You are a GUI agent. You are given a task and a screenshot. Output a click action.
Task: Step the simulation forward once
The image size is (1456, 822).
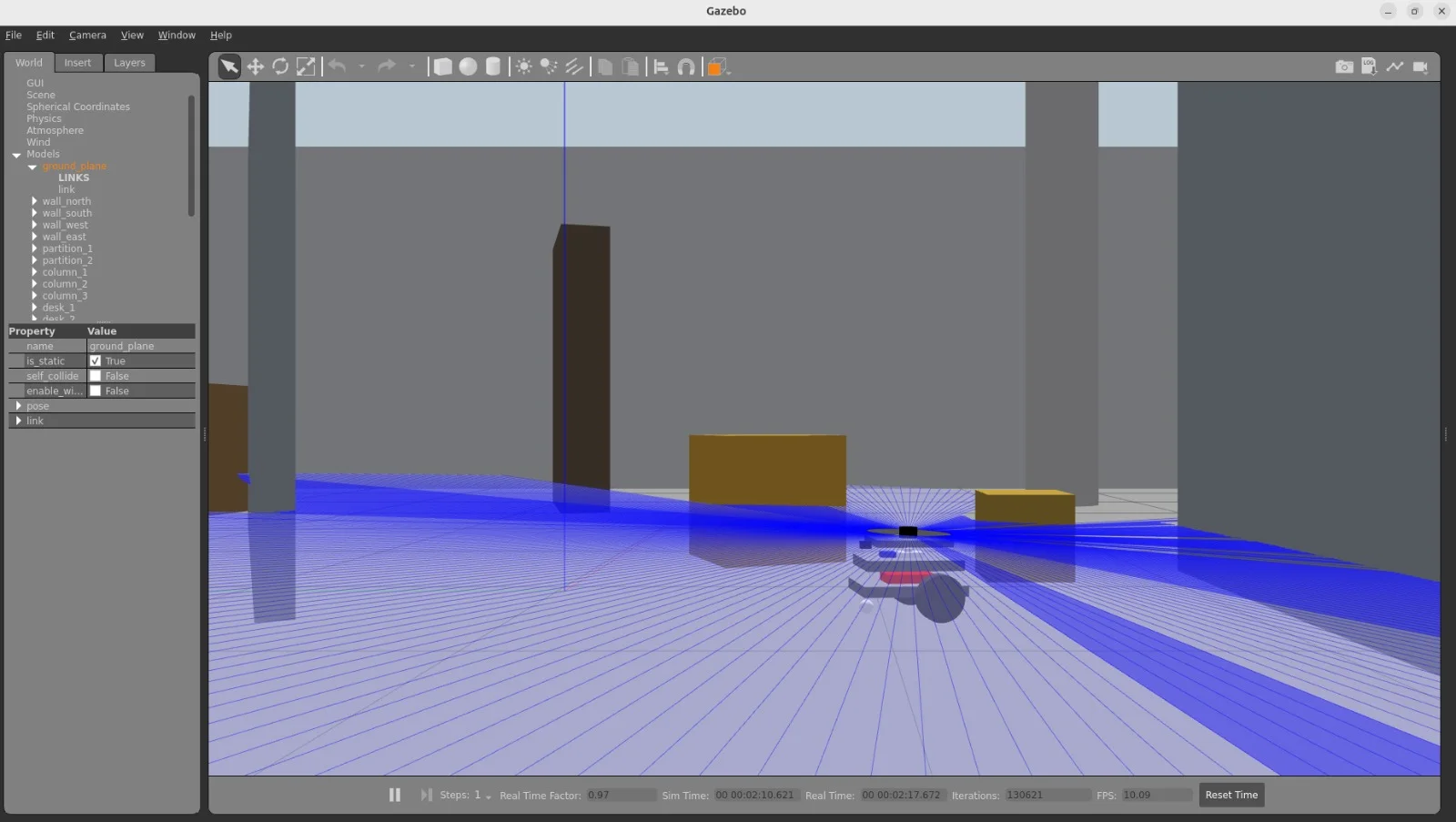pyautogui.click(x=426, y=795)
